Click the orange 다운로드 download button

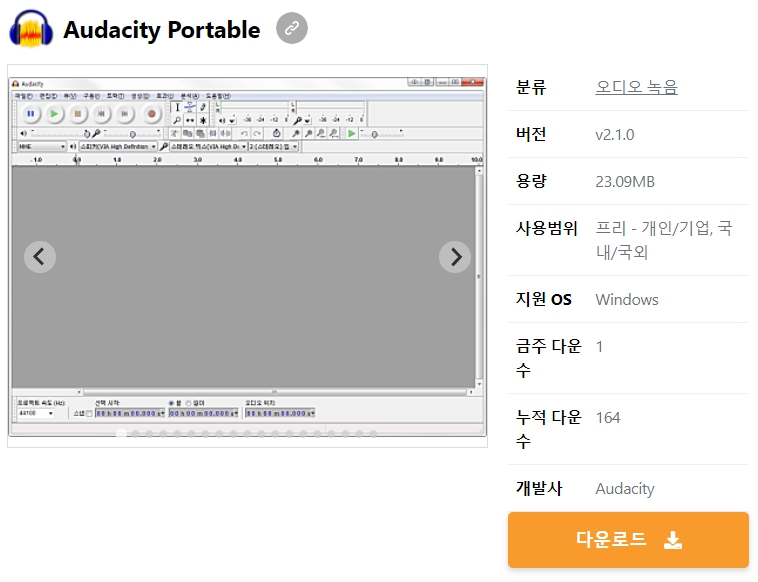tap(628, 539)
